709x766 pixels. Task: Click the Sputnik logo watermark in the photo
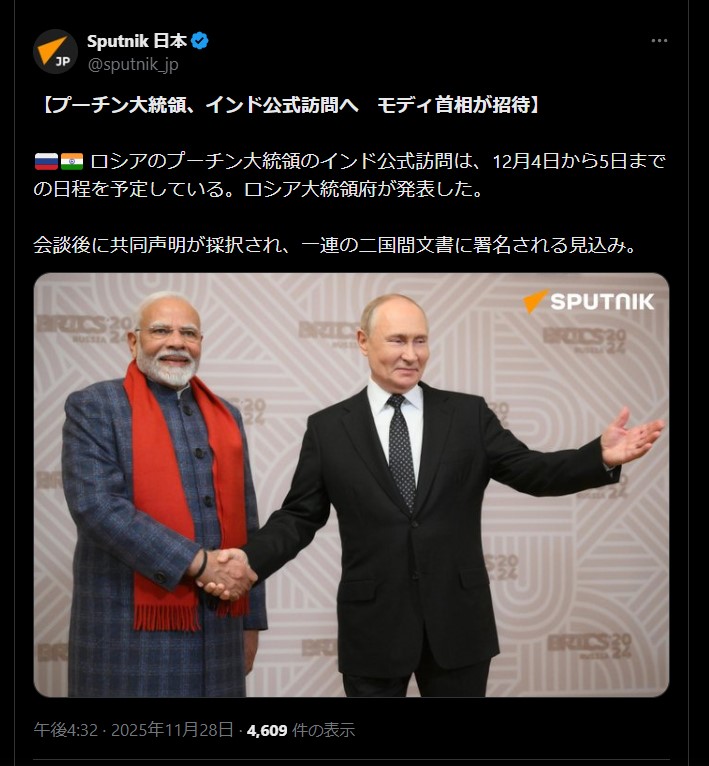pos(588,301)
